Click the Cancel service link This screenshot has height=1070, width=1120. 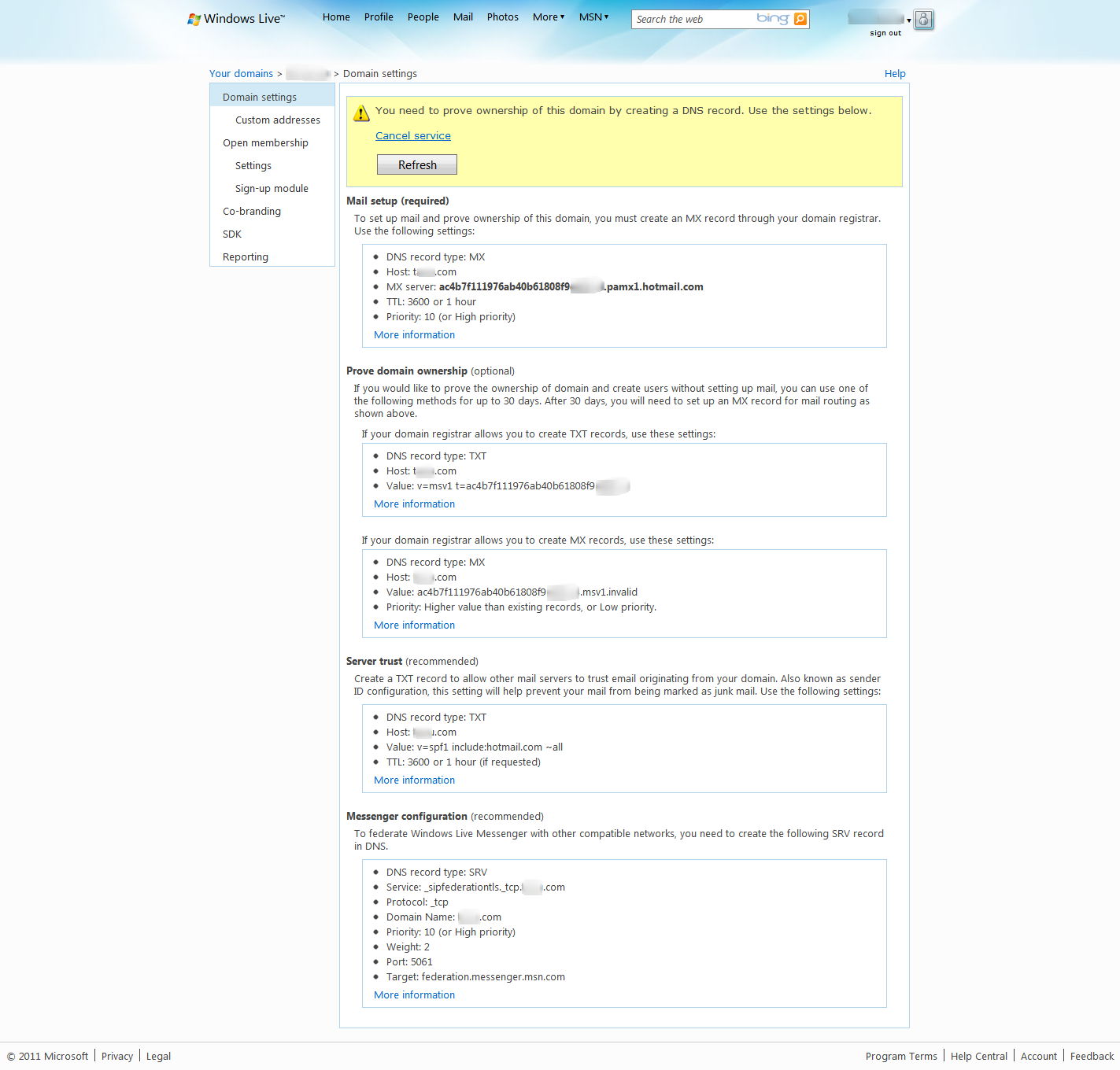[x=413, y=135]
